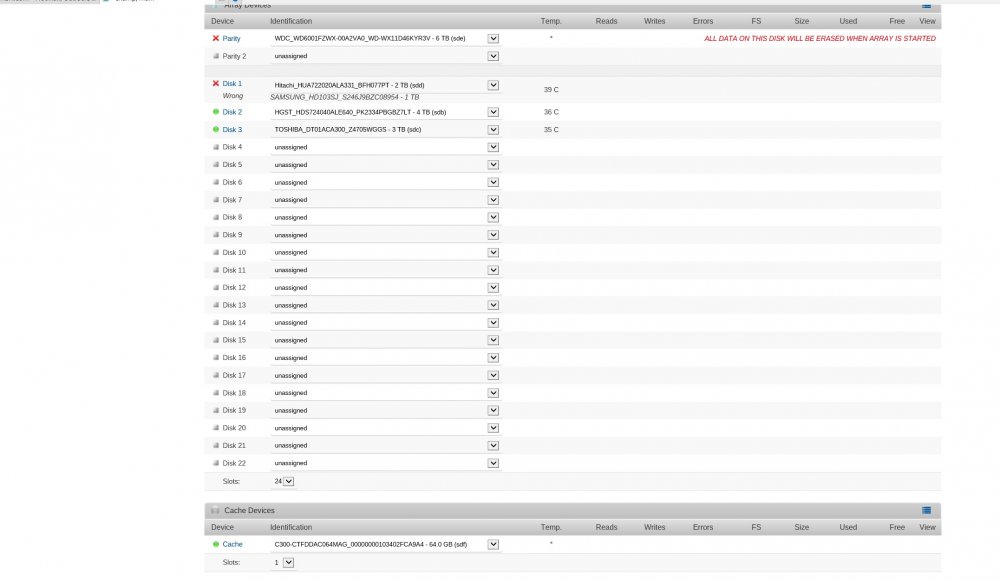The image size is (1000, 581).
Task: Click the Disk 19 device label
Action: coord(234,410)
